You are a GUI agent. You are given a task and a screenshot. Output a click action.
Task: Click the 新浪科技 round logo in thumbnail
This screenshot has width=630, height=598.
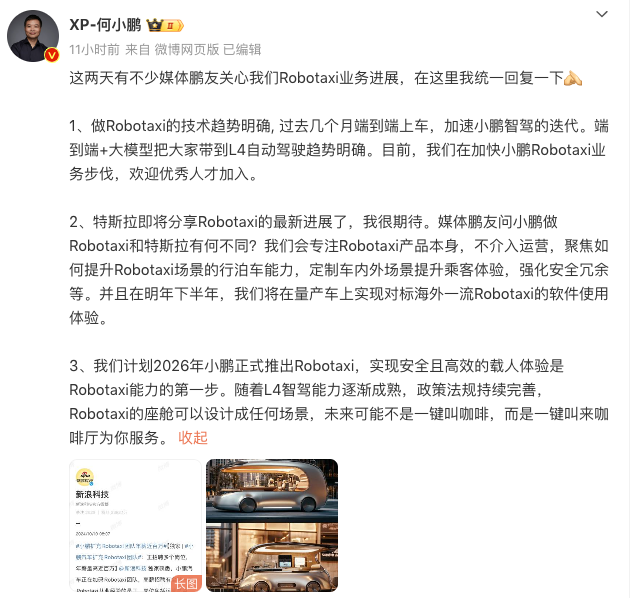pyautogui.click(x=85, y=477)
